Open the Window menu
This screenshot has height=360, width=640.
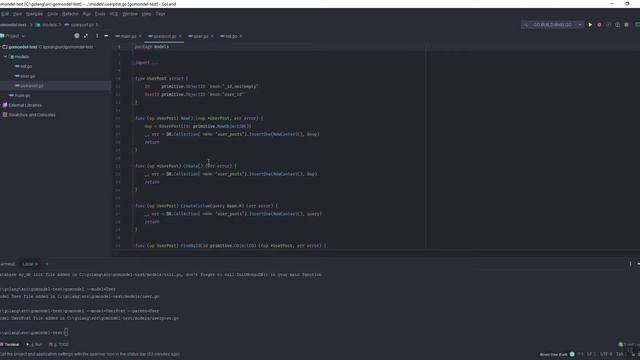coord(130,14)
